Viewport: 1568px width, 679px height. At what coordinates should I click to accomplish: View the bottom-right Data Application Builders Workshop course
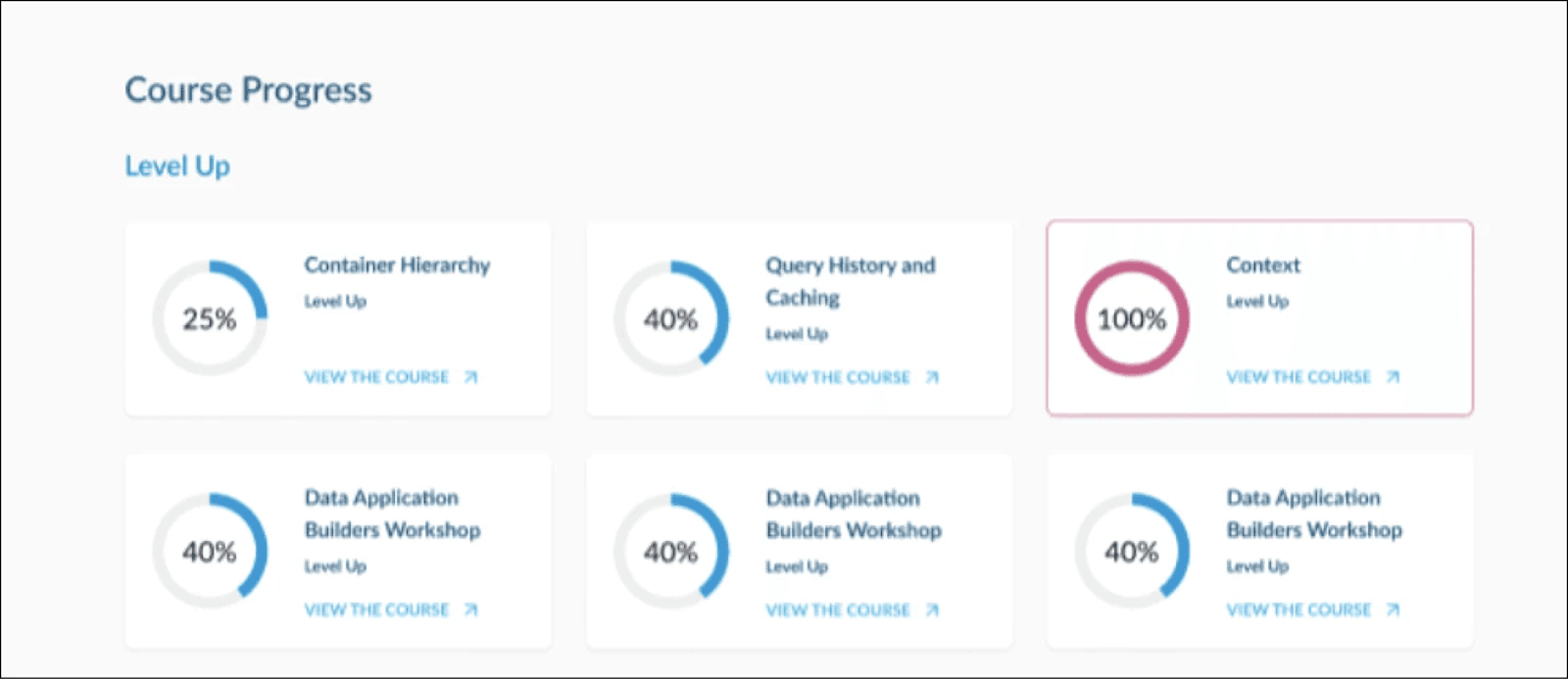(1298, 609)
